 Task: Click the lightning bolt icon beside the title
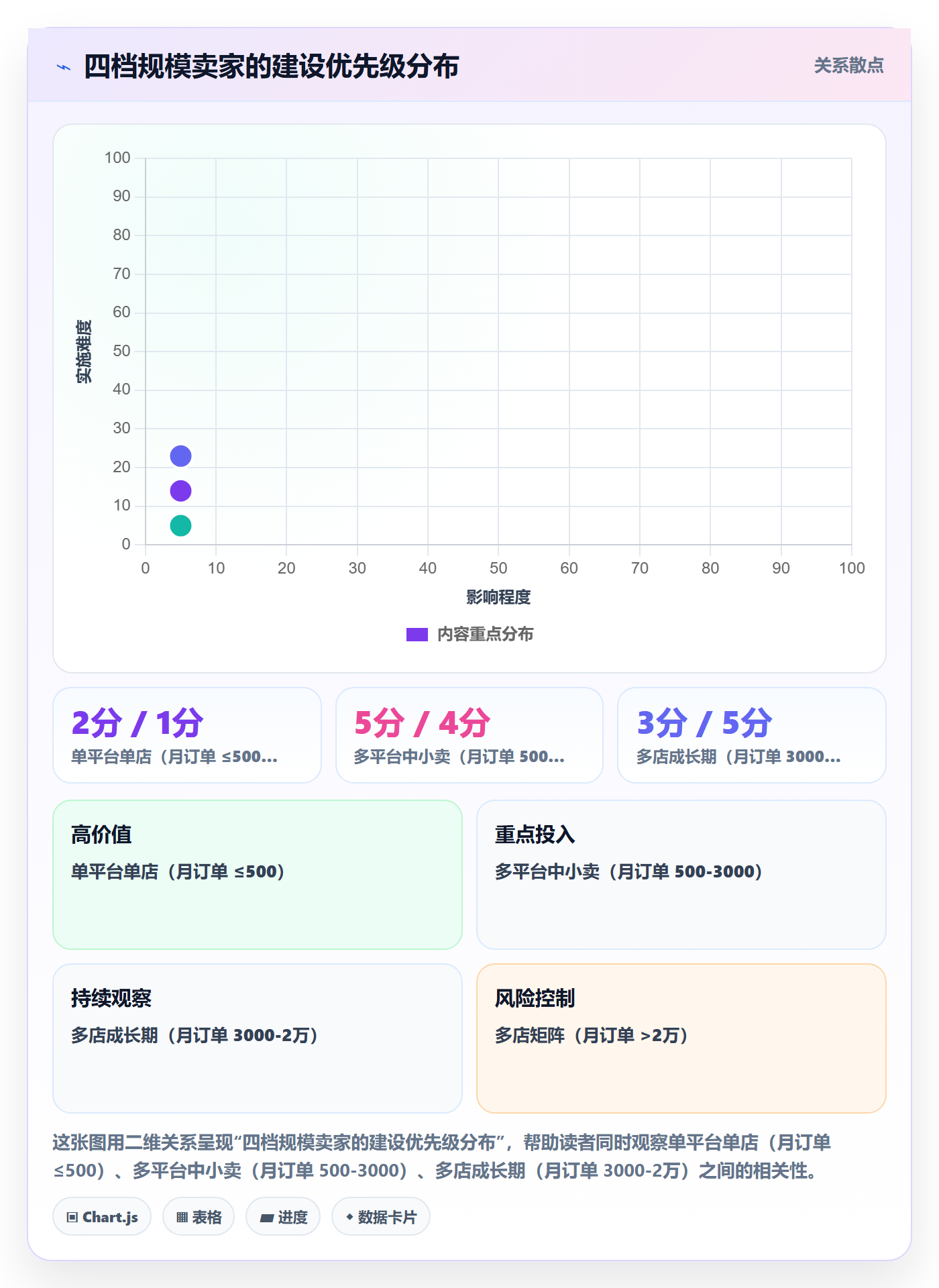pos(64,67)
